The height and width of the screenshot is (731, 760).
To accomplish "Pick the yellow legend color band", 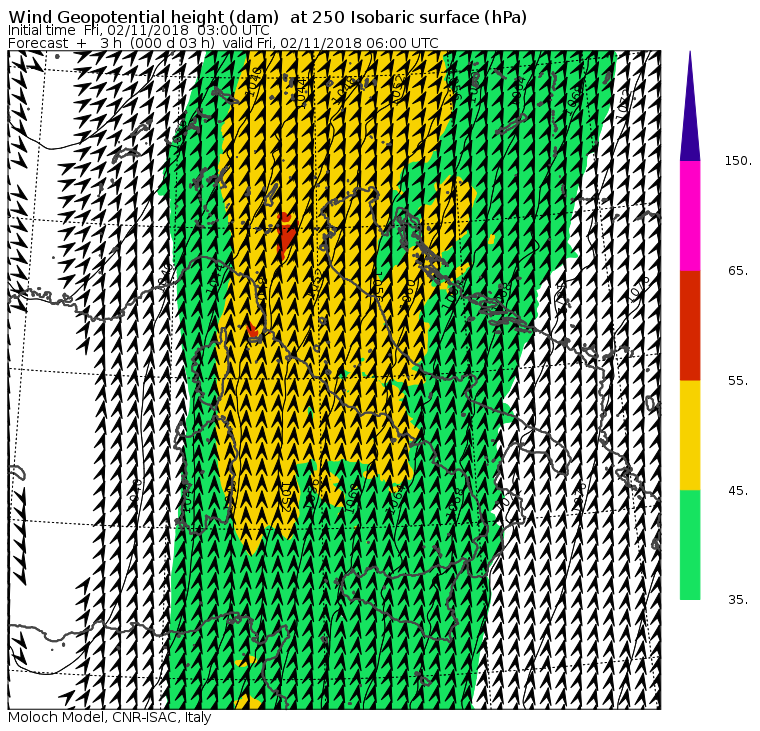I will pyautogui.click(x=690, y=435).
